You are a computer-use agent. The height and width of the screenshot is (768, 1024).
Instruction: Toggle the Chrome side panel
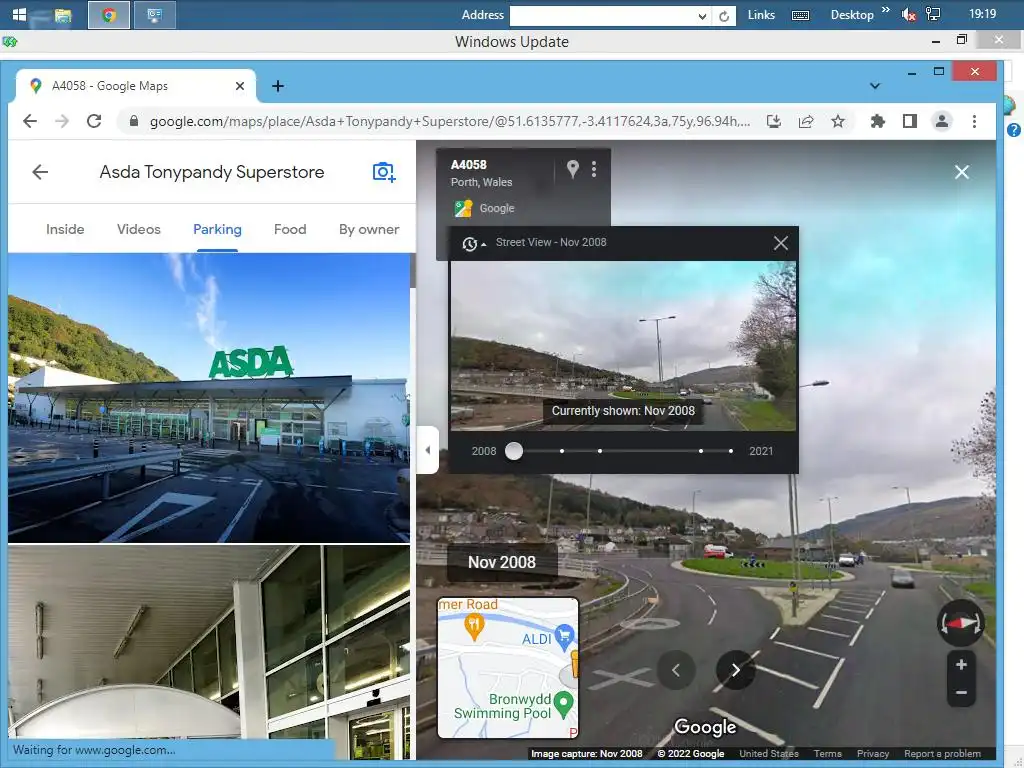tap(910, 121)
